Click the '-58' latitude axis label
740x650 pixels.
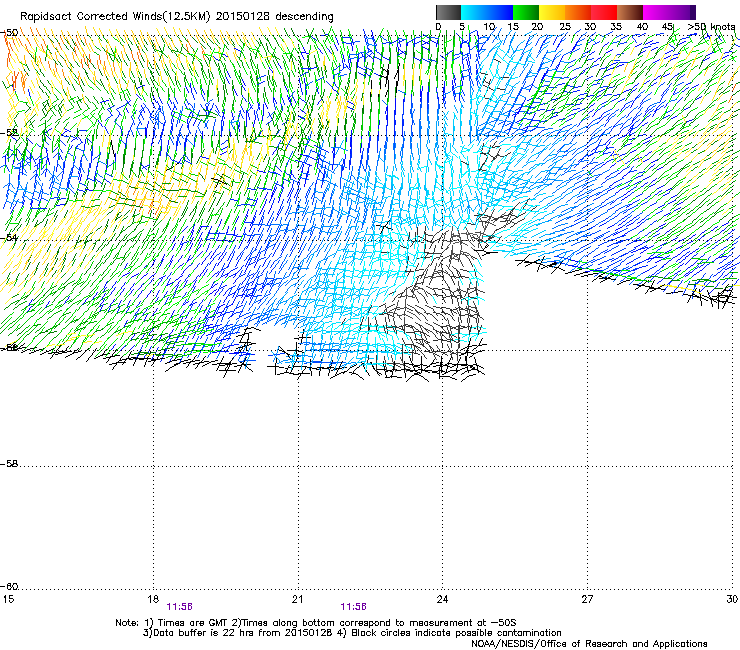click(10, 464)
